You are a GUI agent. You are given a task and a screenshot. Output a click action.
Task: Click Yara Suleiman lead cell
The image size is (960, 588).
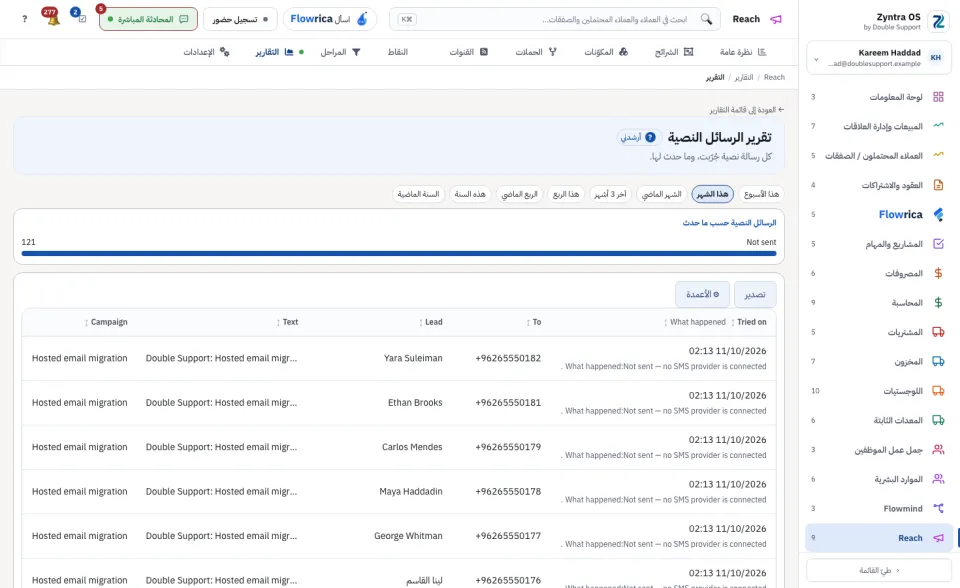coord(413,358)
